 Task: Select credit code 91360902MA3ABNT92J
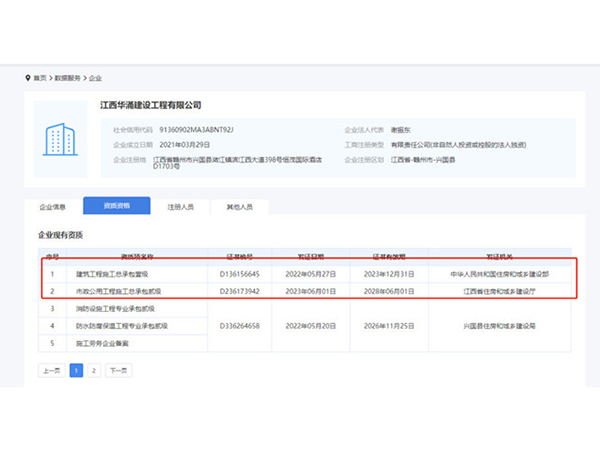coord(196,130)
